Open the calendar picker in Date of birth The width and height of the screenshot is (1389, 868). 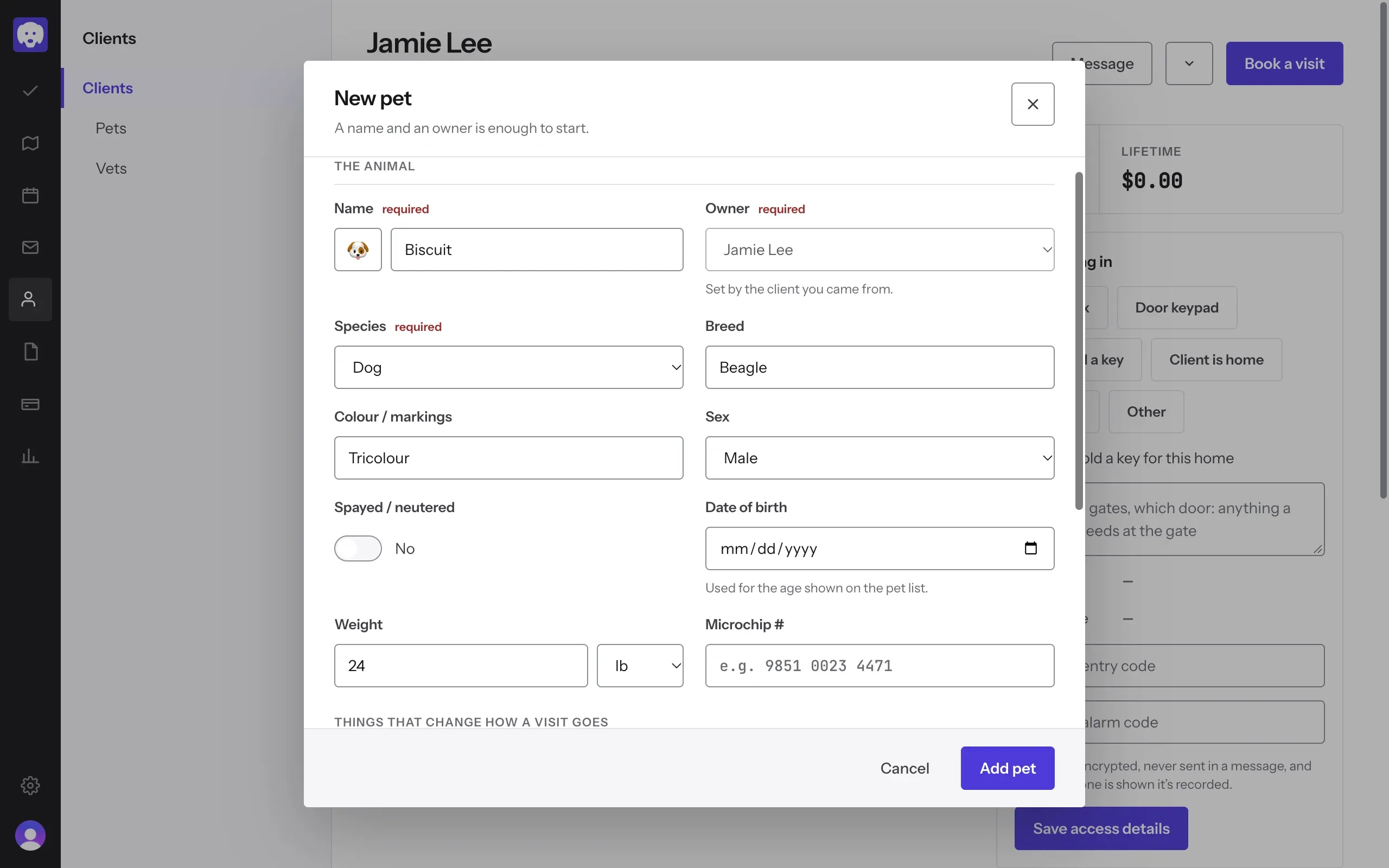(1031, 548)
